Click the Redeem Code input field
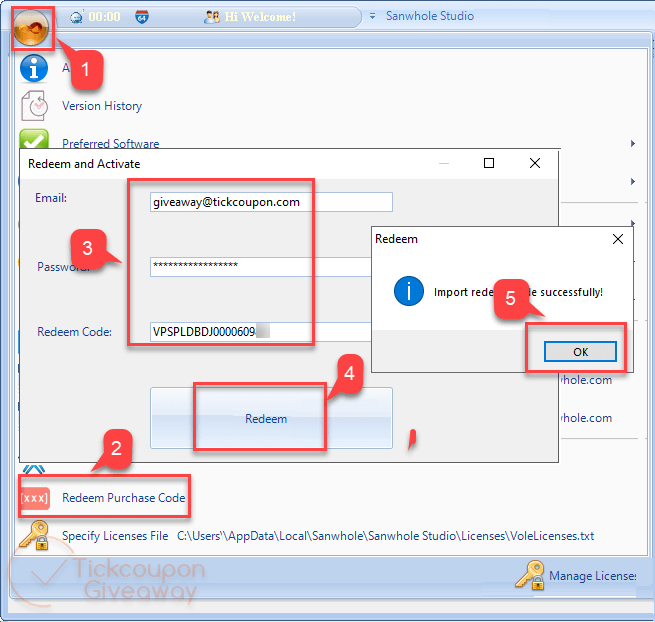 pos(260,332)
